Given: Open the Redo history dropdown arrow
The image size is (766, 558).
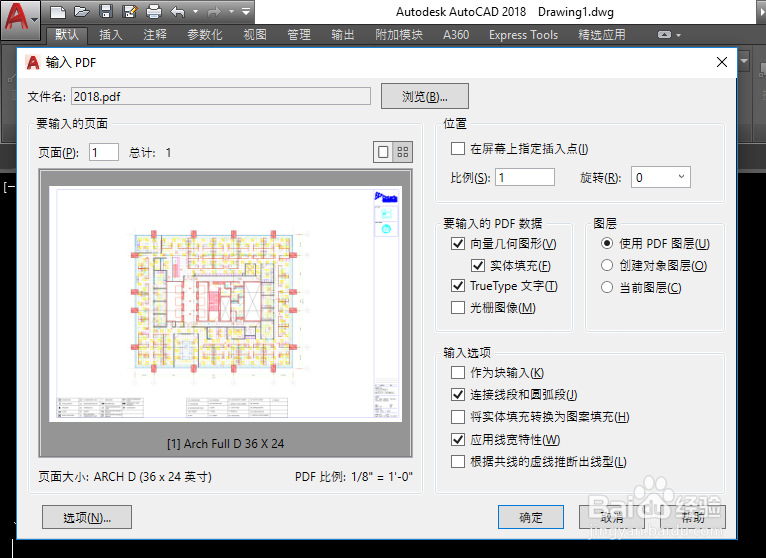Looking at the screenshot, I should pos(232,12).
